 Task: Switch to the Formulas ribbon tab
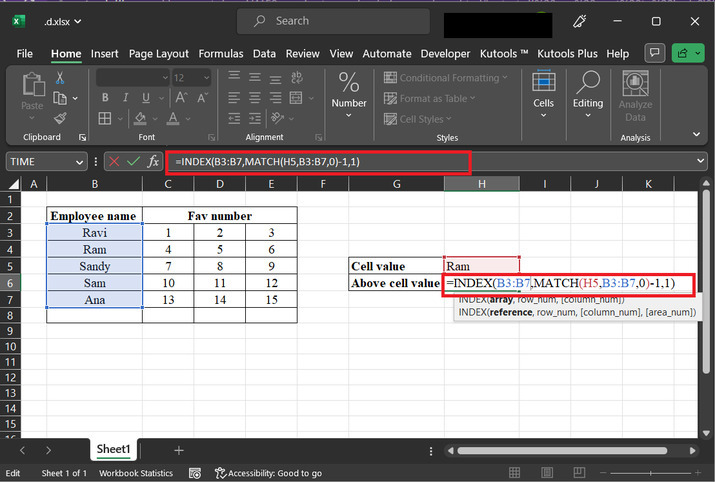pos(220,53)
